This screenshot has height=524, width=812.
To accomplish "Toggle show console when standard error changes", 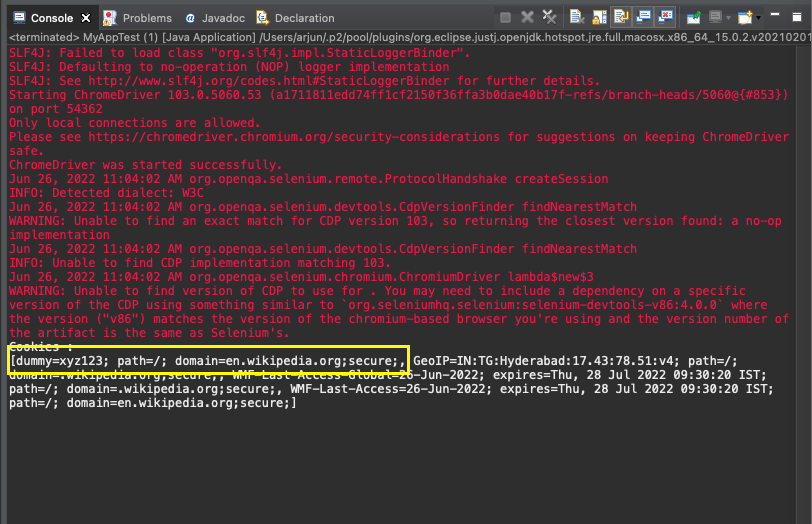I will [666, 17].
